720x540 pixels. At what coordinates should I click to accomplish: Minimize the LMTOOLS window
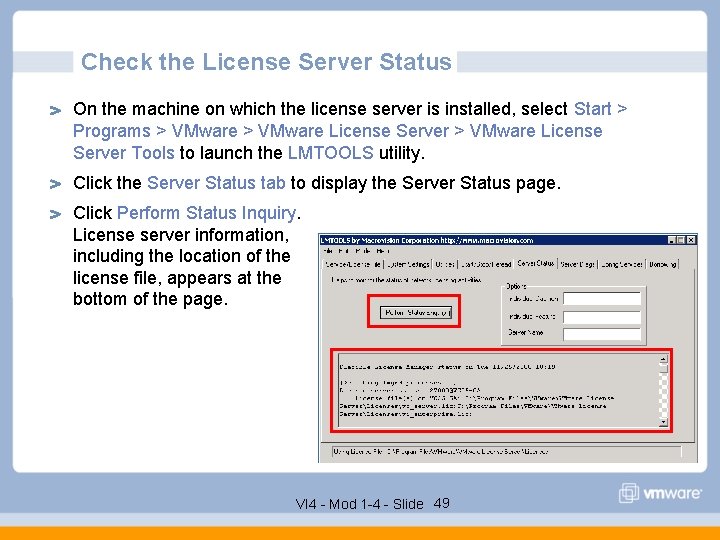672,240
